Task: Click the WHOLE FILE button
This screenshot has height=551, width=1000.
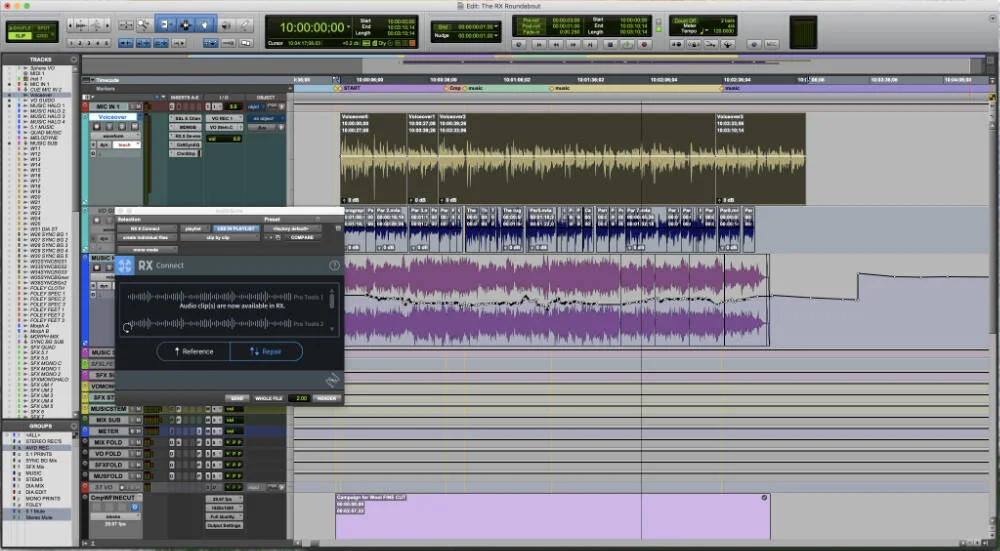Action: tap(268, 398)
